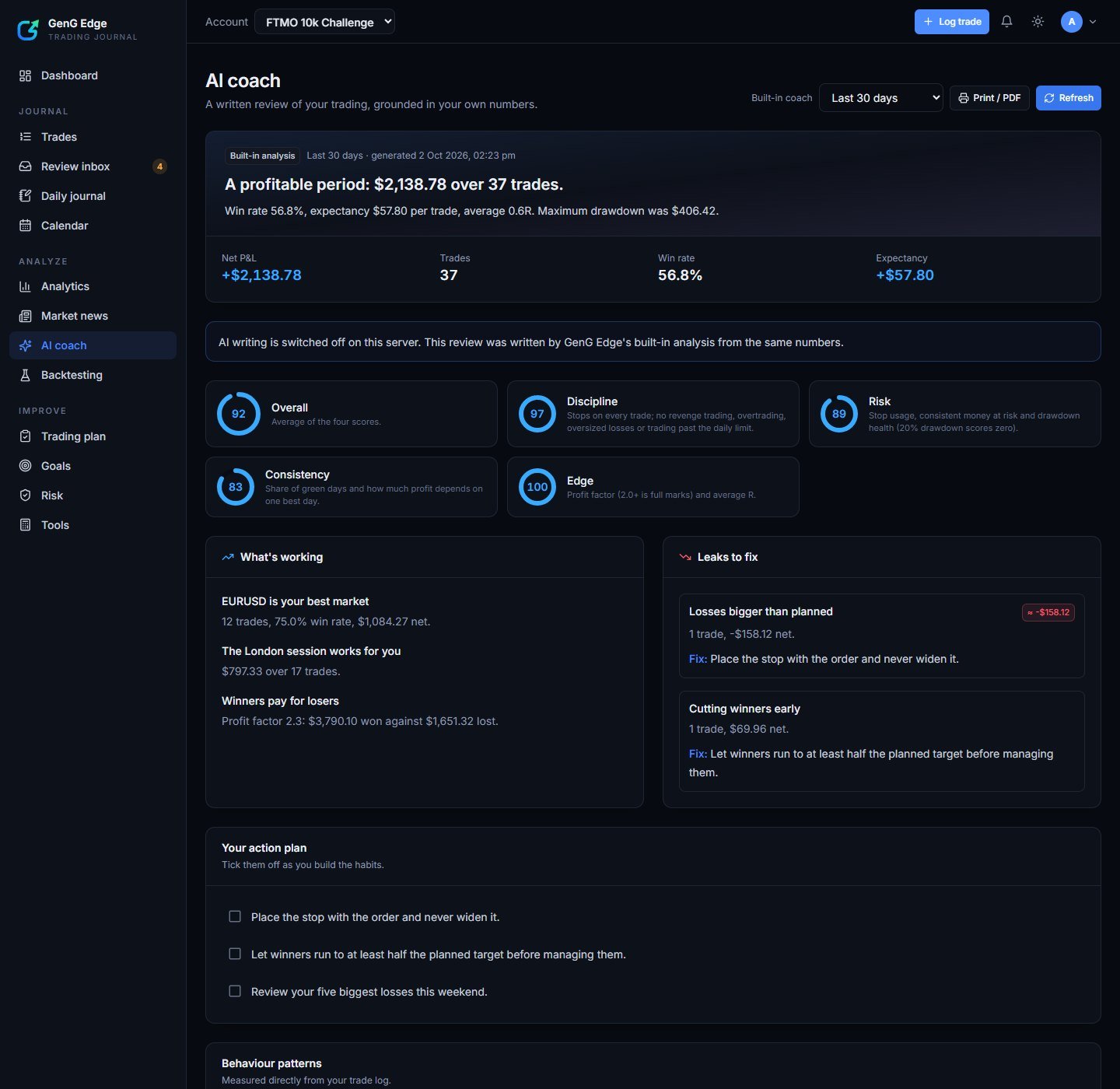Click the Calendar icon in sidebar
Viewport: 1120px width, 1089px height.
25,226
